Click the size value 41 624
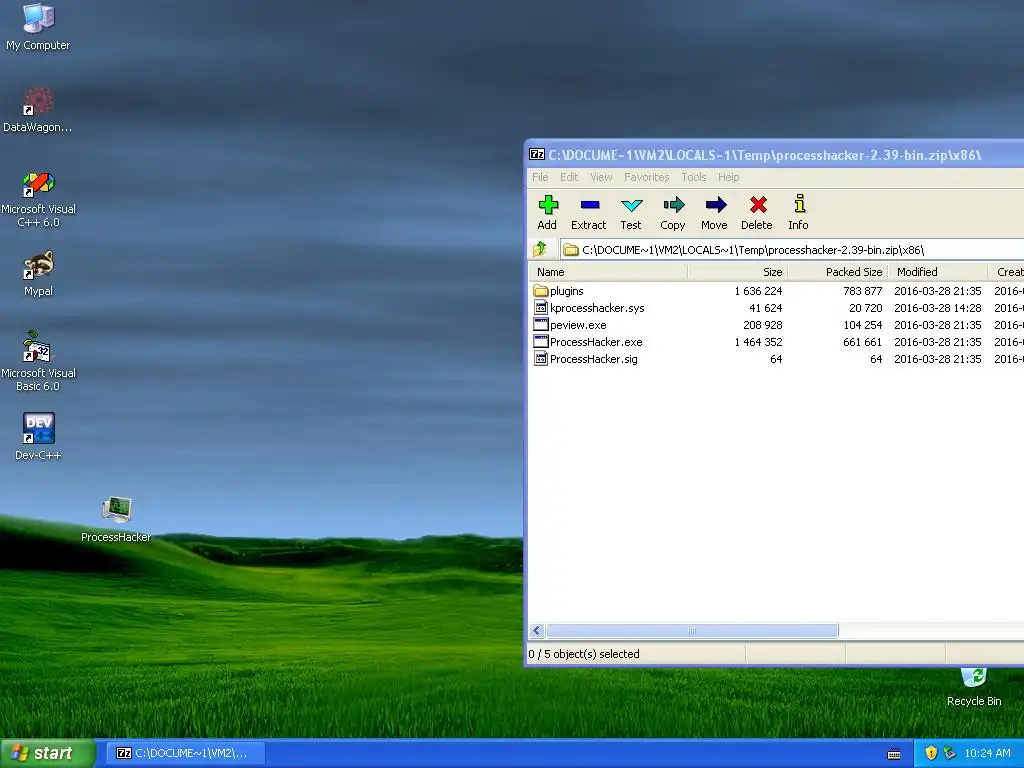This screenshot has width=1024, height=768. [x=765, y=308]
